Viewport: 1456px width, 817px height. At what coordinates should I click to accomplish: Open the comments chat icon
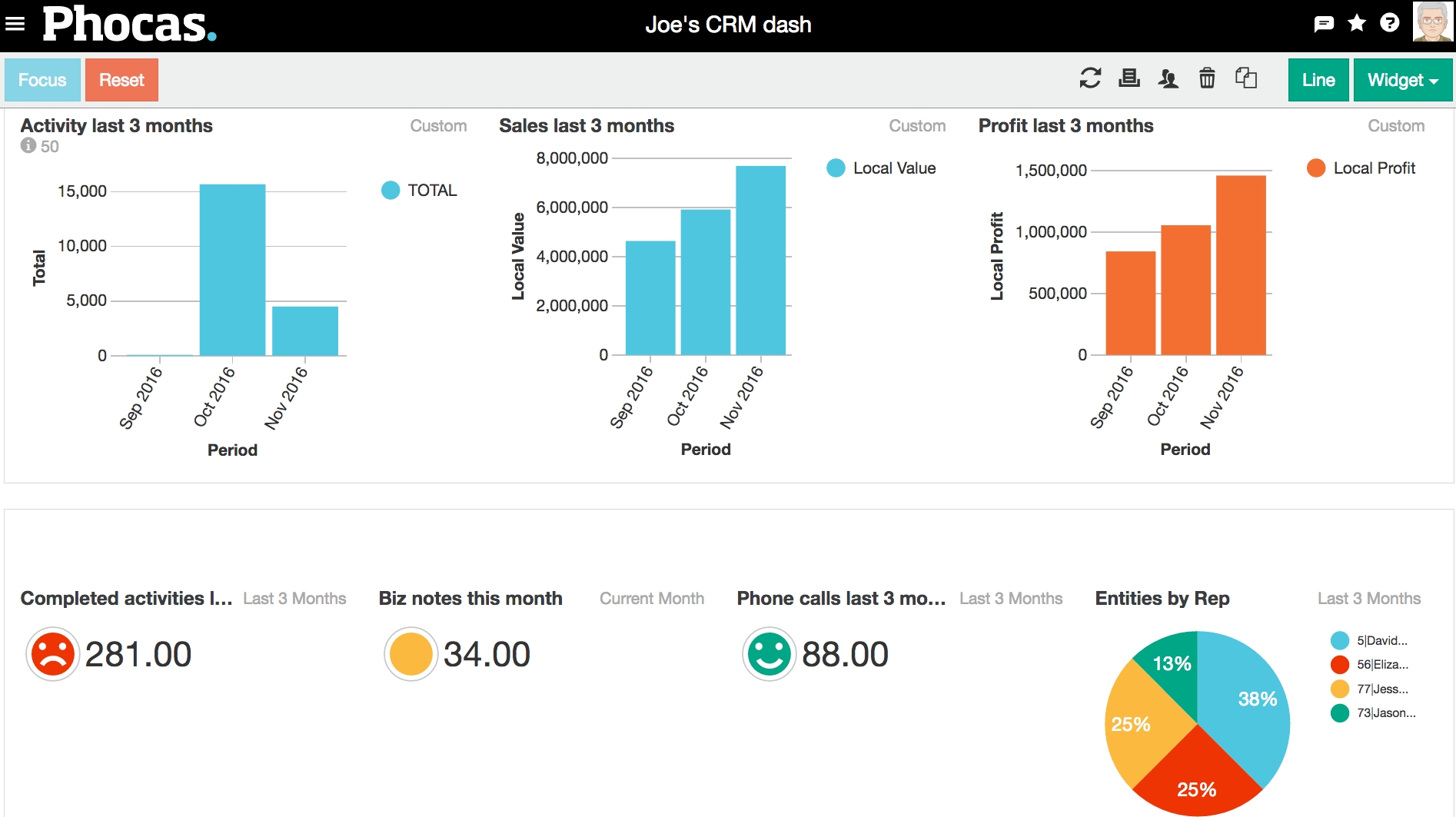pos(1323,24)
